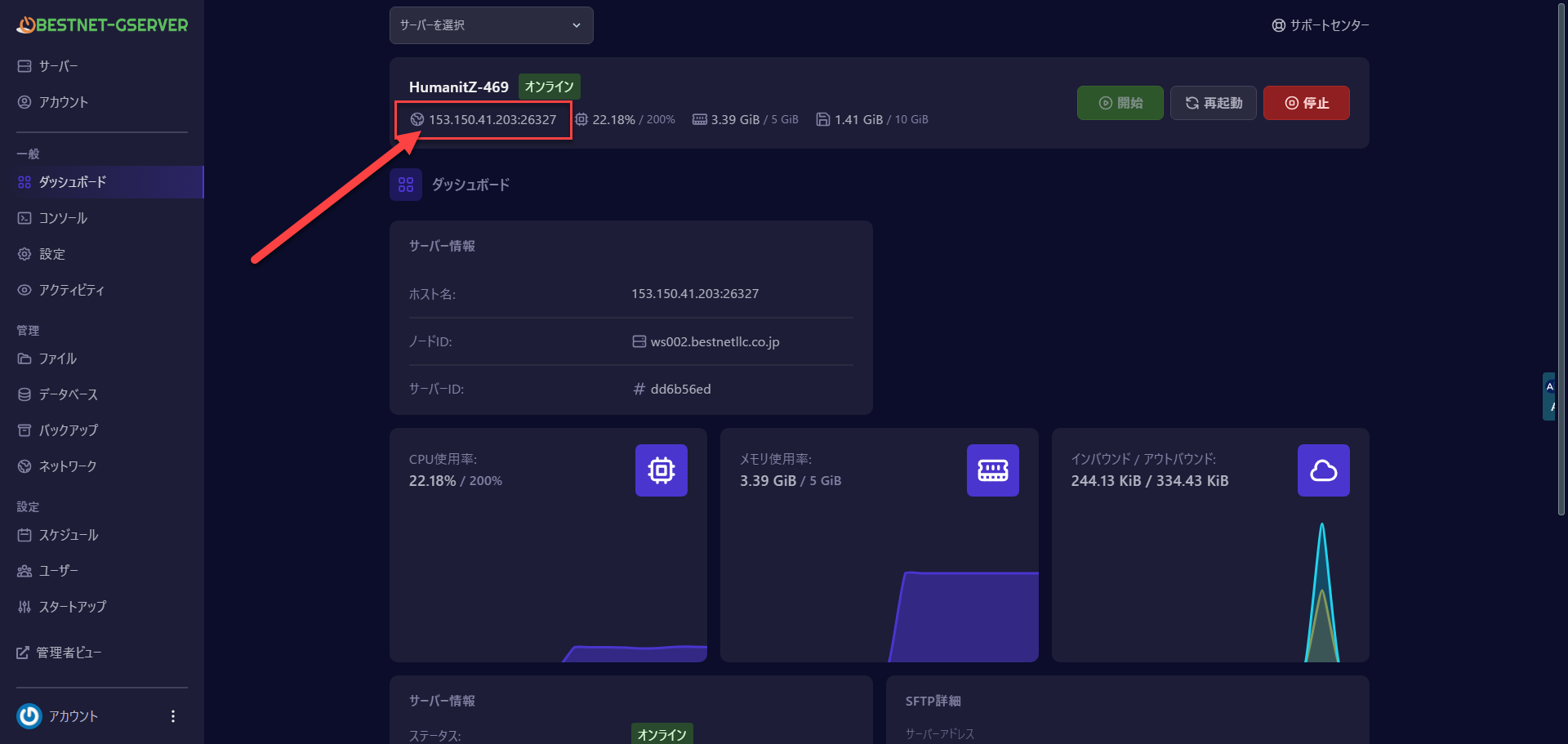
Task: Open the バックアップ page
Action: pos(102,430)
